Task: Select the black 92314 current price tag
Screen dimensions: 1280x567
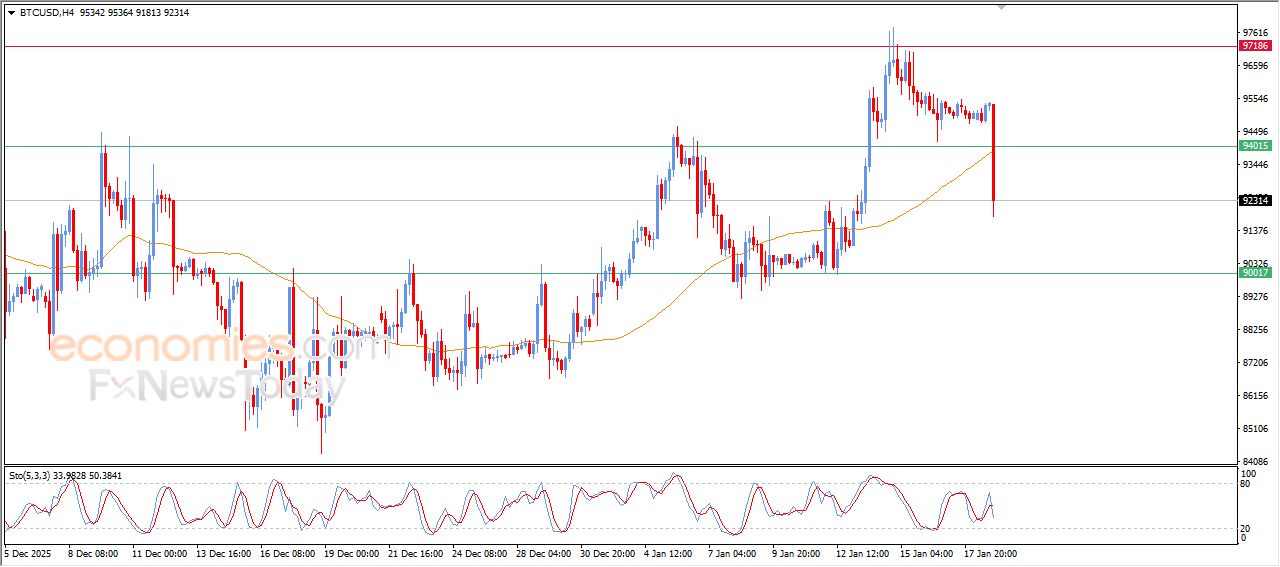Action: point(1255,200)
